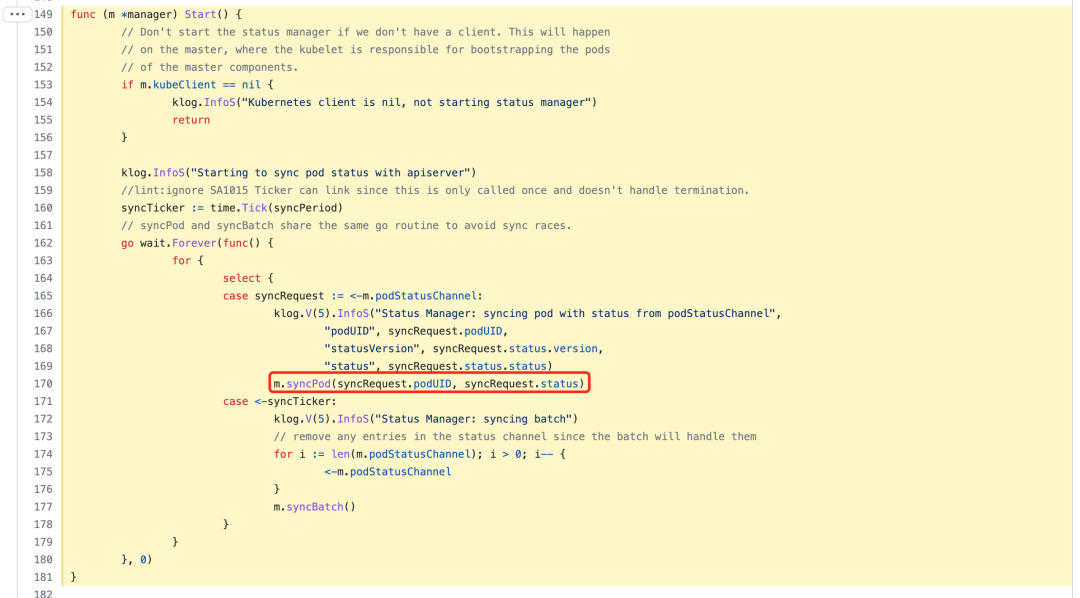Open the ellipsis menu beside line 149
Image resolution: width=1080 pixels, height=598 pixels.
(17, 14)
